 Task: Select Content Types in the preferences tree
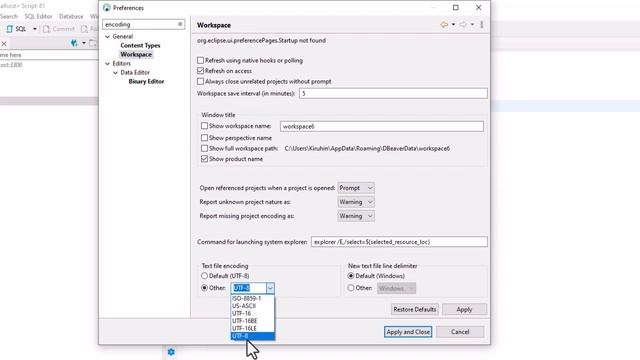(x=140, y=45)
